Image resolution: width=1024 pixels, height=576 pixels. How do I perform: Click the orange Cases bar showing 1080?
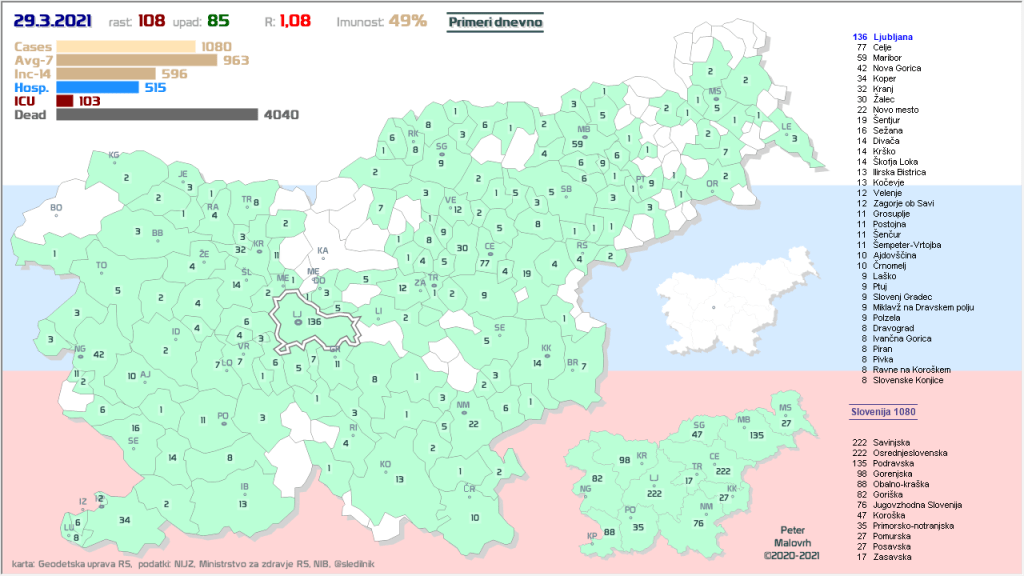tap(126, 46)
